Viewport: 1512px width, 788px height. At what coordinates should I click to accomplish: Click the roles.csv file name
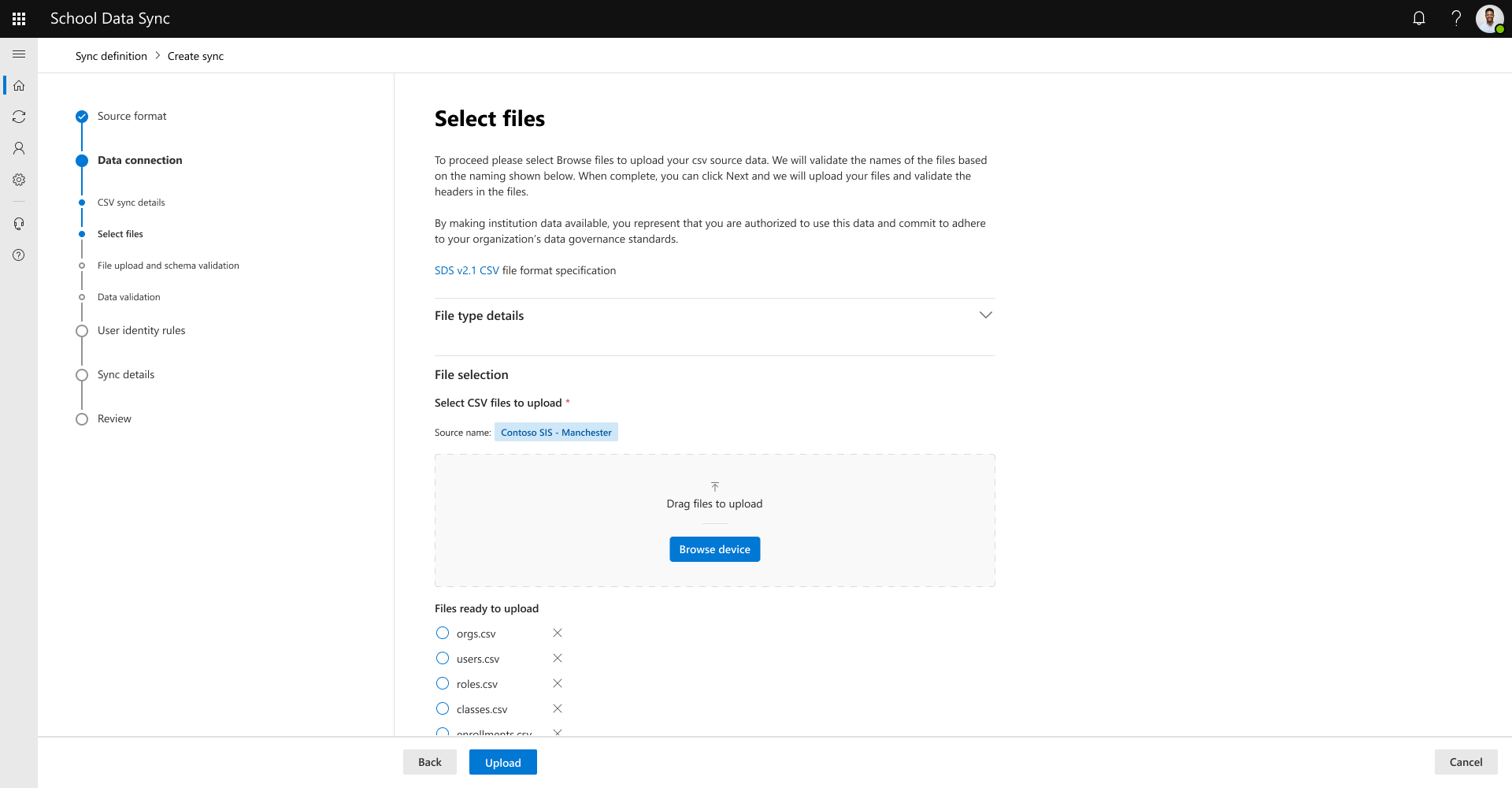tap(477, 684)
